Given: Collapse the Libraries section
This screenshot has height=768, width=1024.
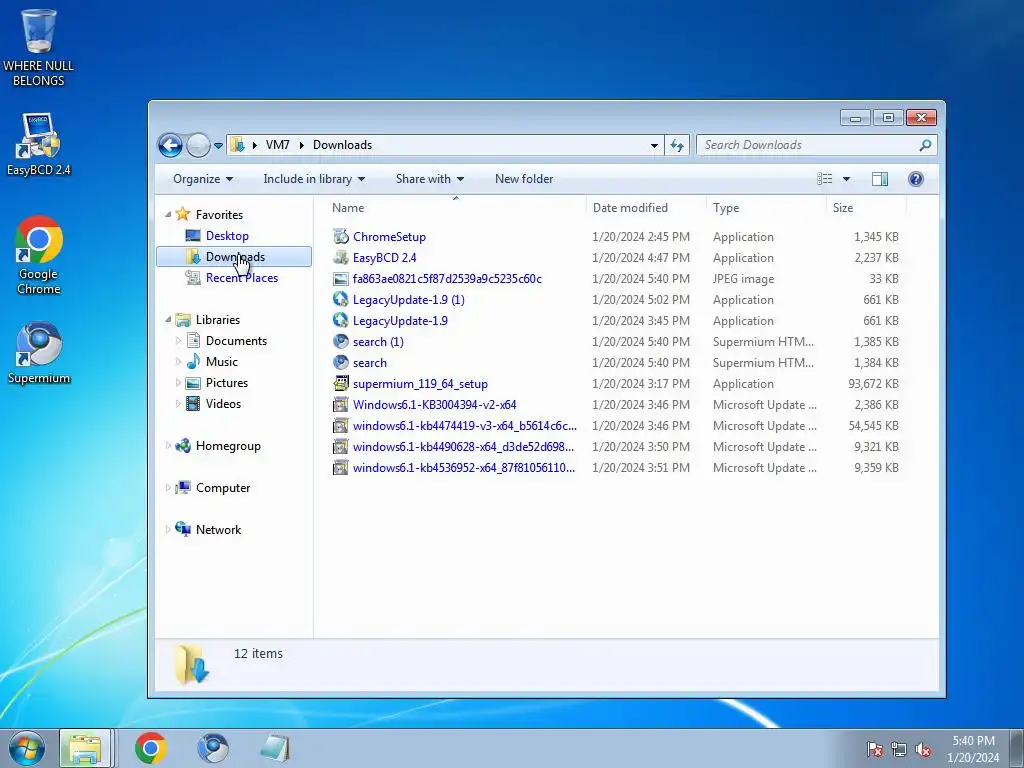Looking at the screenshot, I should coord(168,319).
